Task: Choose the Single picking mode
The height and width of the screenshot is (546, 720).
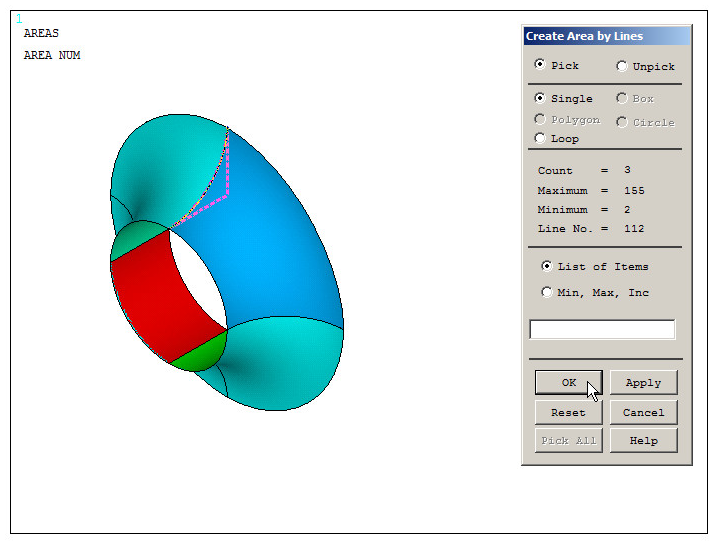Action: [x=540, y=98]
